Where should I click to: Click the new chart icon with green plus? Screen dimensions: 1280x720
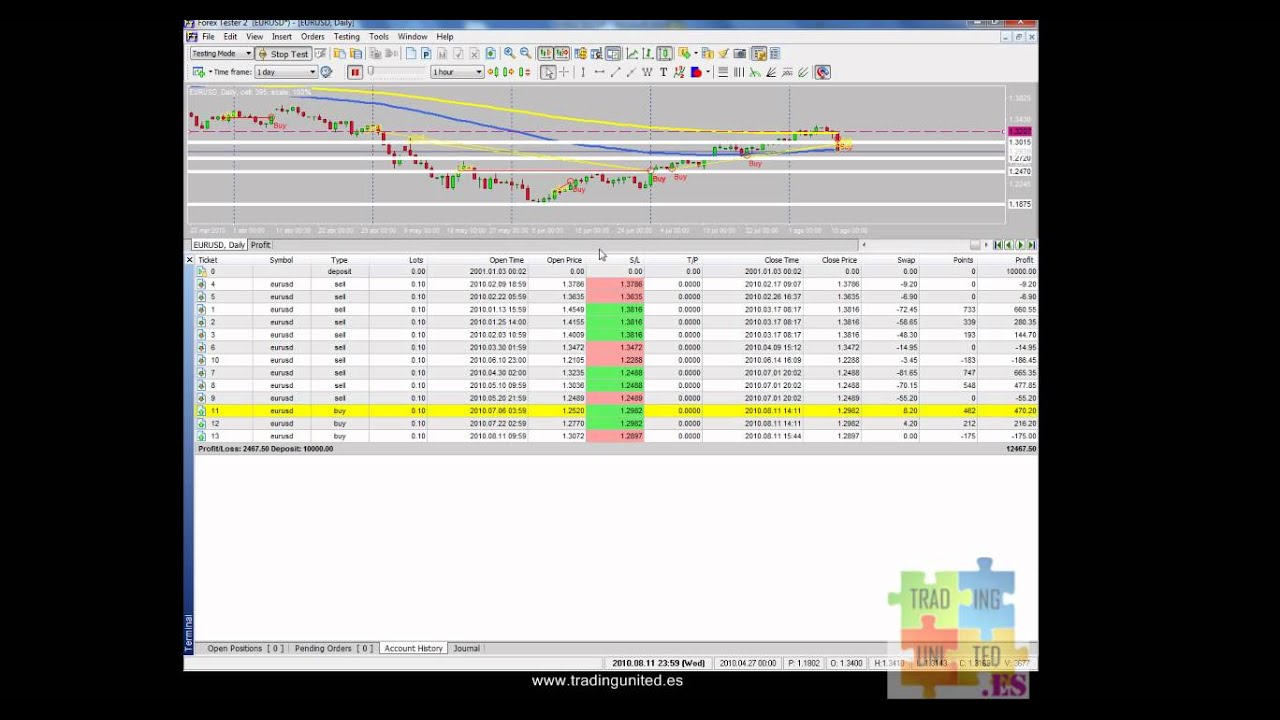[198, 72]
